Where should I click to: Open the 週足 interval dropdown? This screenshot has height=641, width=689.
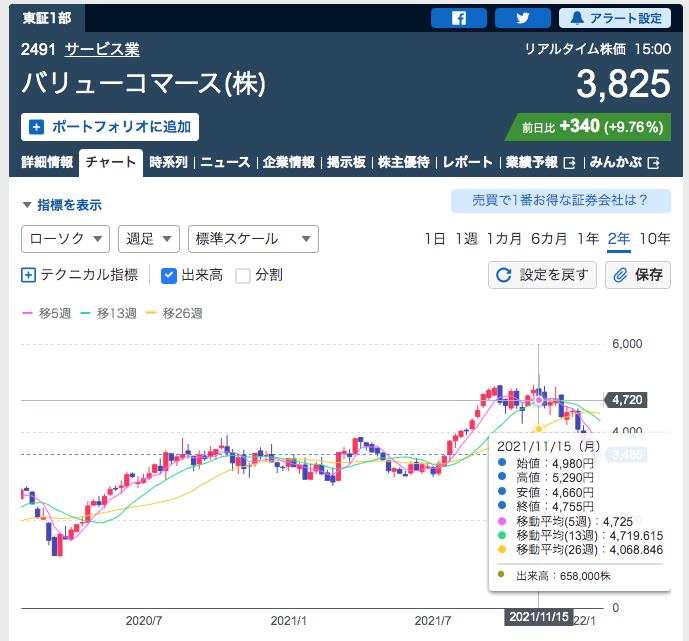coord(148,238)
